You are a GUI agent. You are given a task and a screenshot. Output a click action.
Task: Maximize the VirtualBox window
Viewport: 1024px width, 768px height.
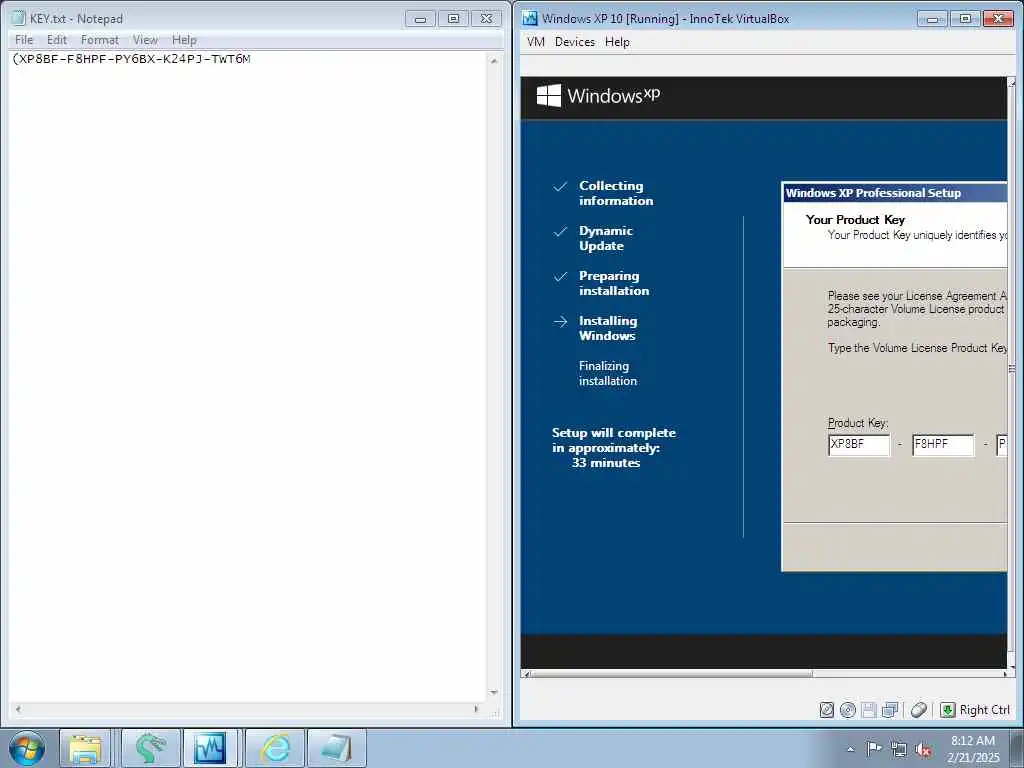click(965, 18)
